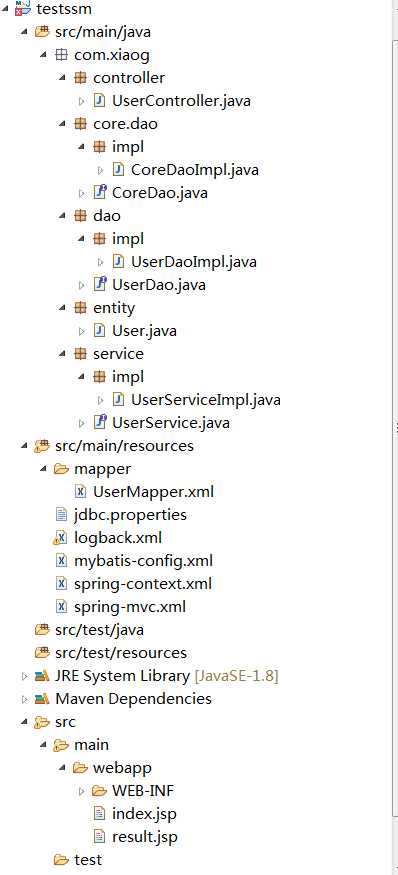Select the src/test/java source folder

coord(99,630)
